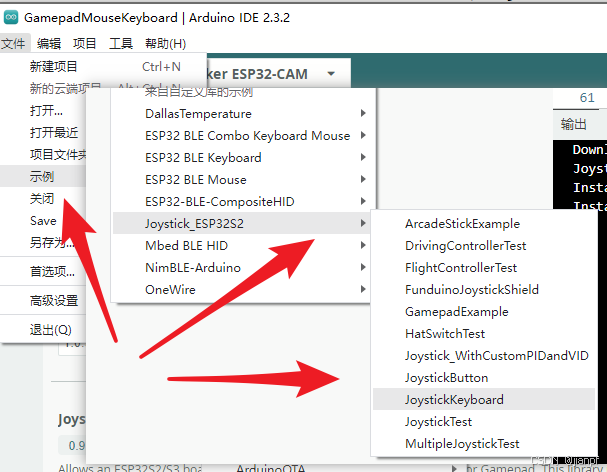Expand ESP32 BLE Mouse examples
Screen dimensions: 607x472
[x=244, y=180]
